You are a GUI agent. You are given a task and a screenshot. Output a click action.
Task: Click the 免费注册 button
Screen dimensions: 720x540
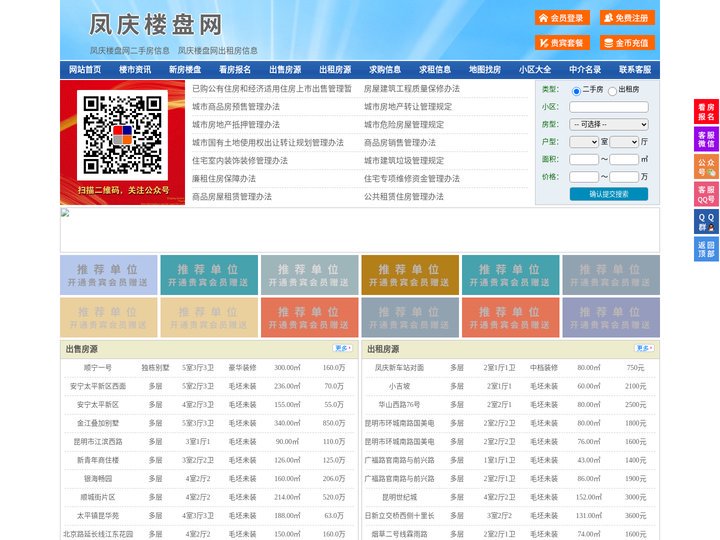pyautogui.click(x=627, y=18)
